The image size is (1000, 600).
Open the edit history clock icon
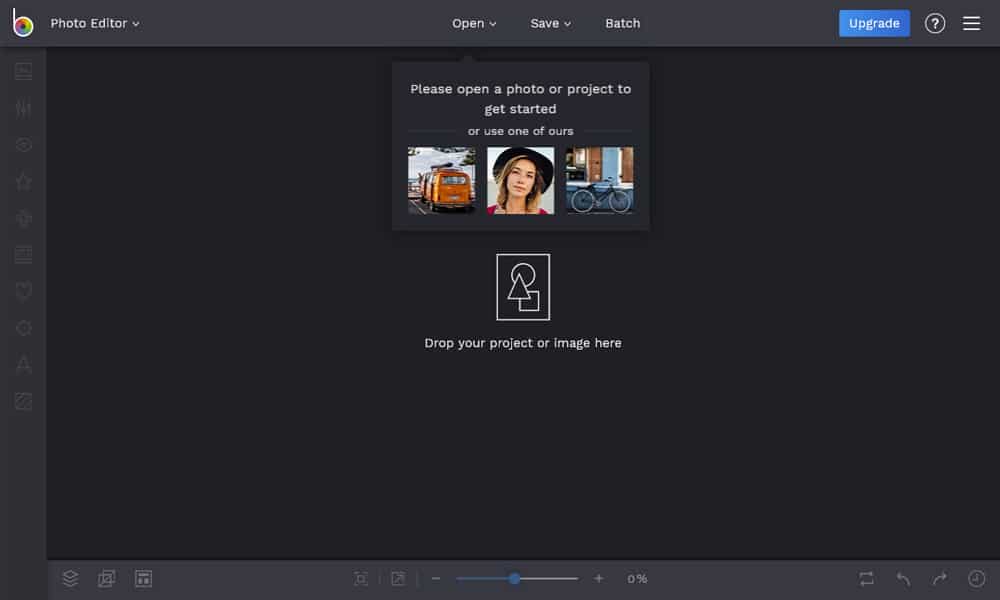pos(974,578)
